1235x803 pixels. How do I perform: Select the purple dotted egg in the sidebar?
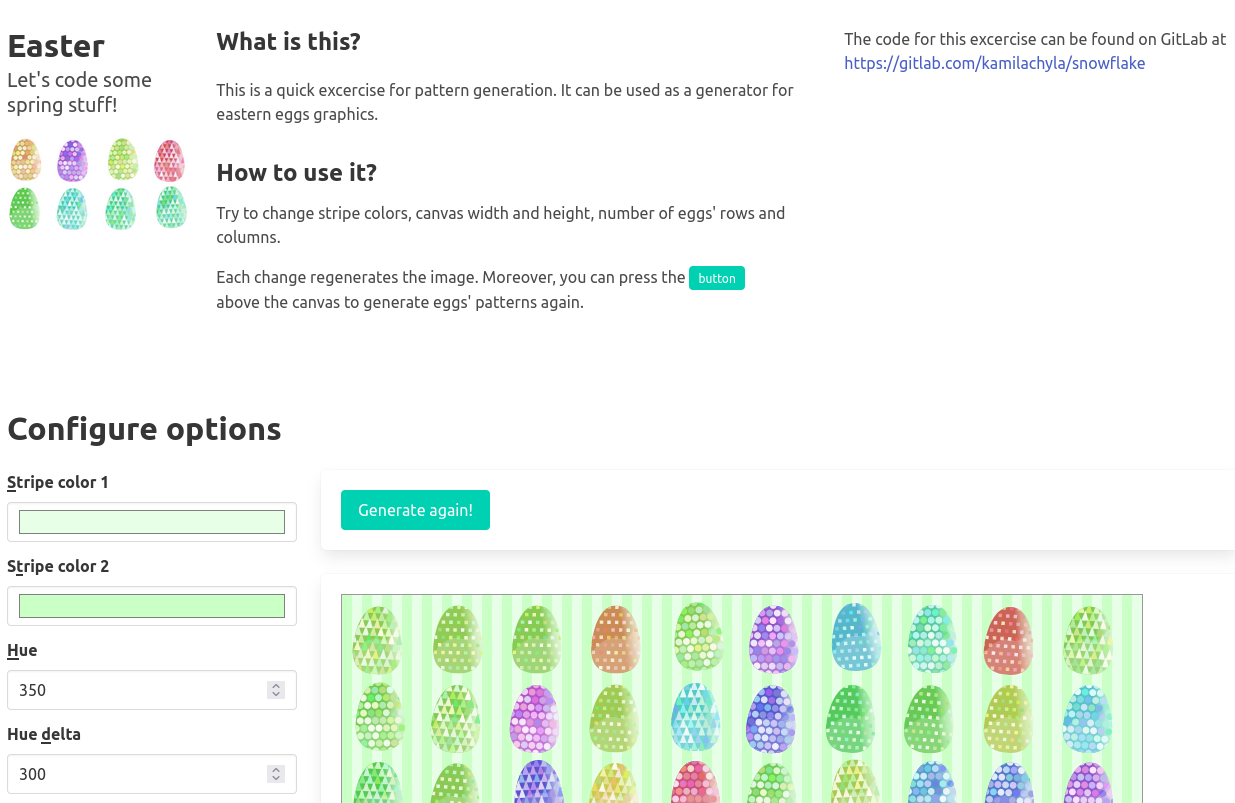72,161
